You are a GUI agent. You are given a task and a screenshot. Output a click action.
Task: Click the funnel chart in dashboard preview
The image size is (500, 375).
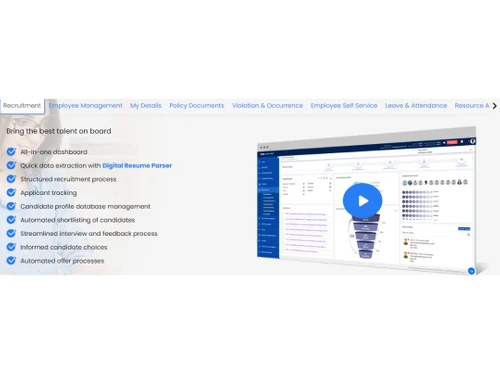pyautogui.click(x=365, y=237)
